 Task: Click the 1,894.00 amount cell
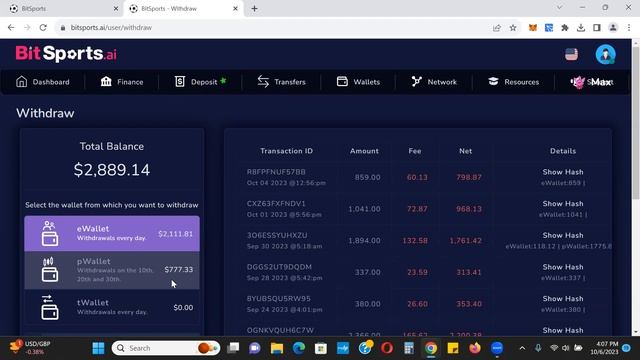click(x=364, y=241)
